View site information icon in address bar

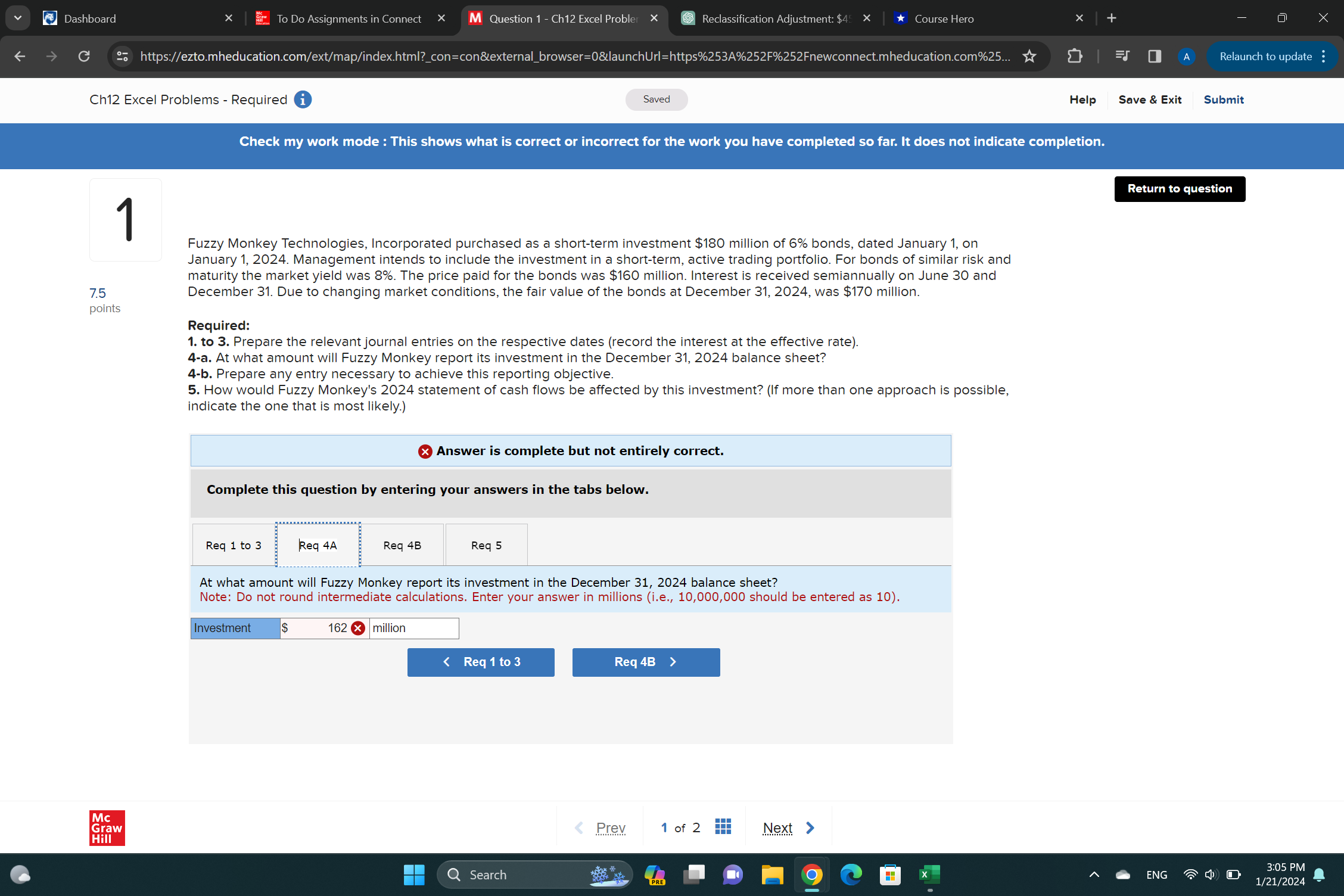tap(122, 57)
